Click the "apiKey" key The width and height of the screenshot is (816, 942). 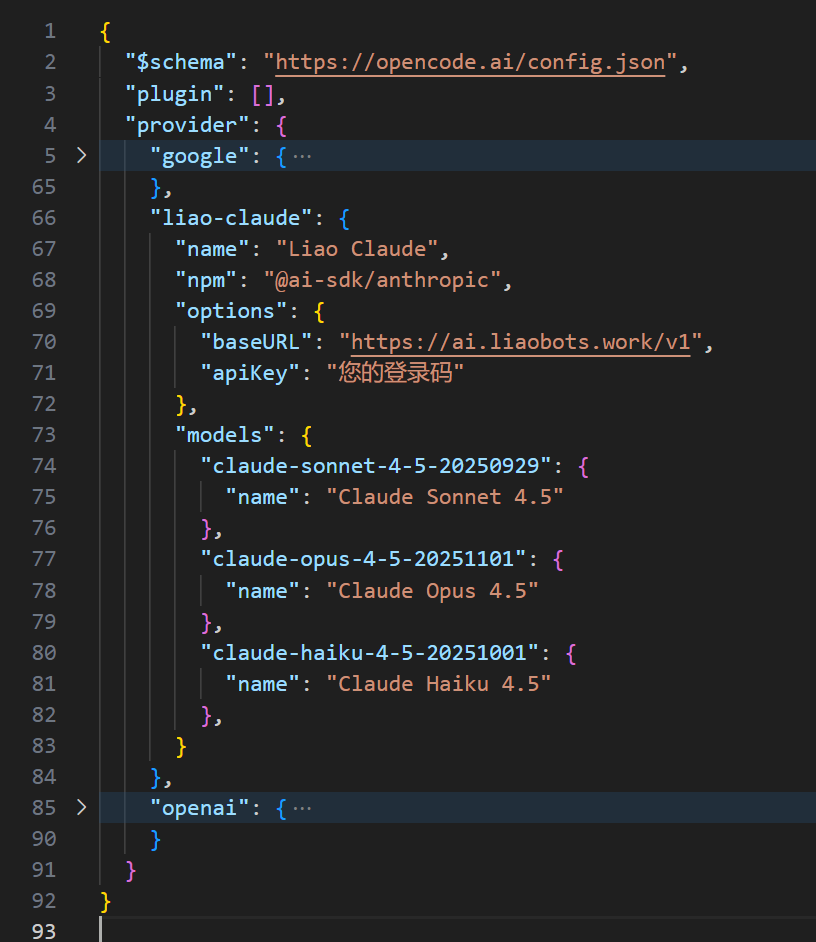tap(250, 373)
